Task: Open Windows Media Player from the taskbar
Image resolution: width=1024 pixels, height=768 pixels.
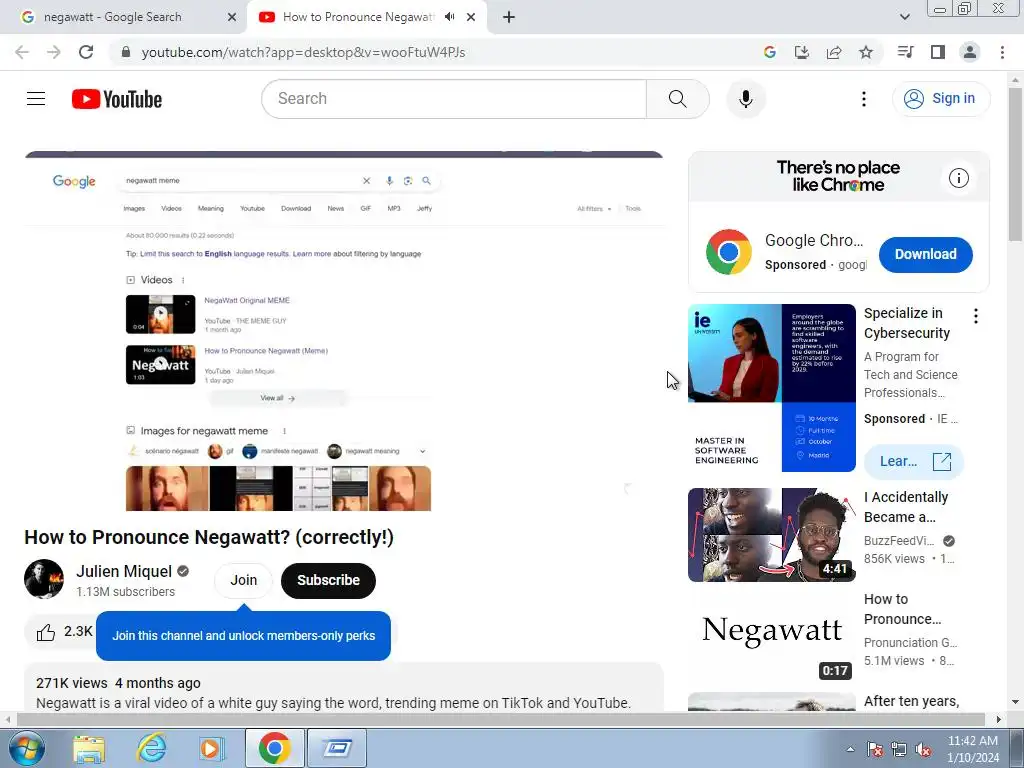Action: click(212, 748)
